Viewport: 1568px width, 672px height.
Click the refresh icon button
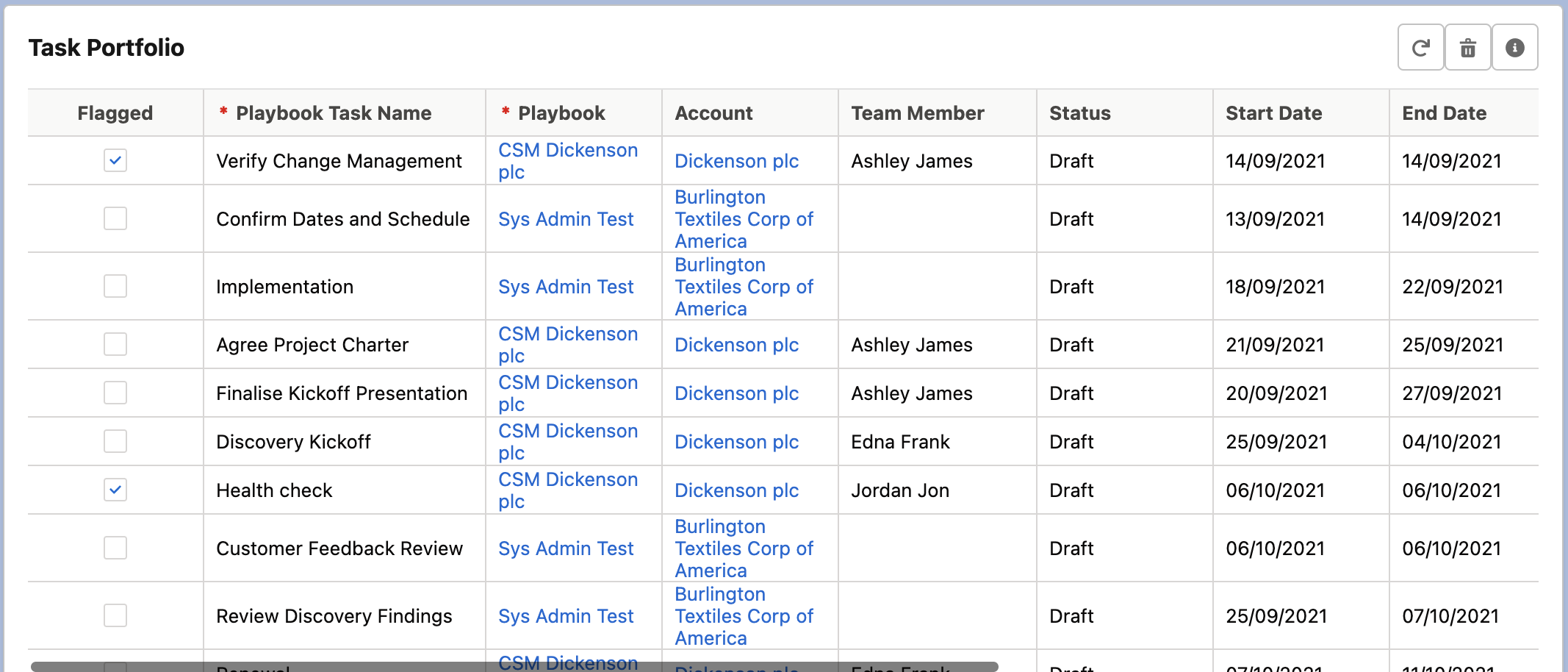click(1420, 48)
